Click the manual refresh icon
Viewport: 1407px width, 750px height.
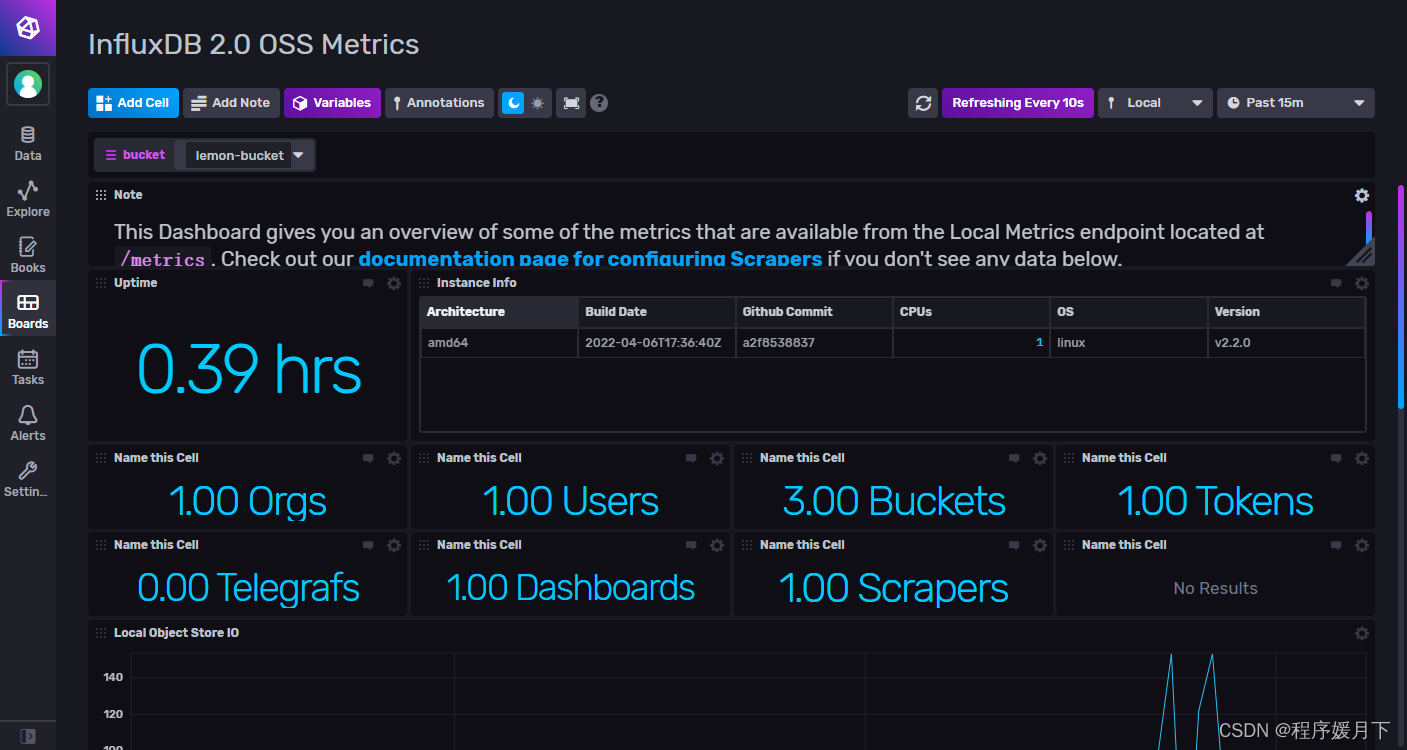[x=923, y=103]
